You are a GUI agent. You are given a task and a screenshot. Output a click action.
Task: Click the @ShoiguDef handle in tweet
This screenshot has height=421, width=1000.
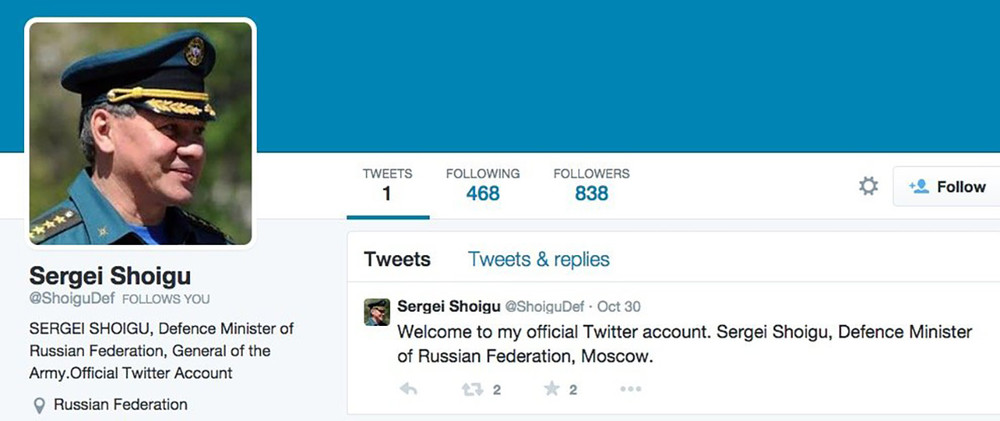[544, 307]
